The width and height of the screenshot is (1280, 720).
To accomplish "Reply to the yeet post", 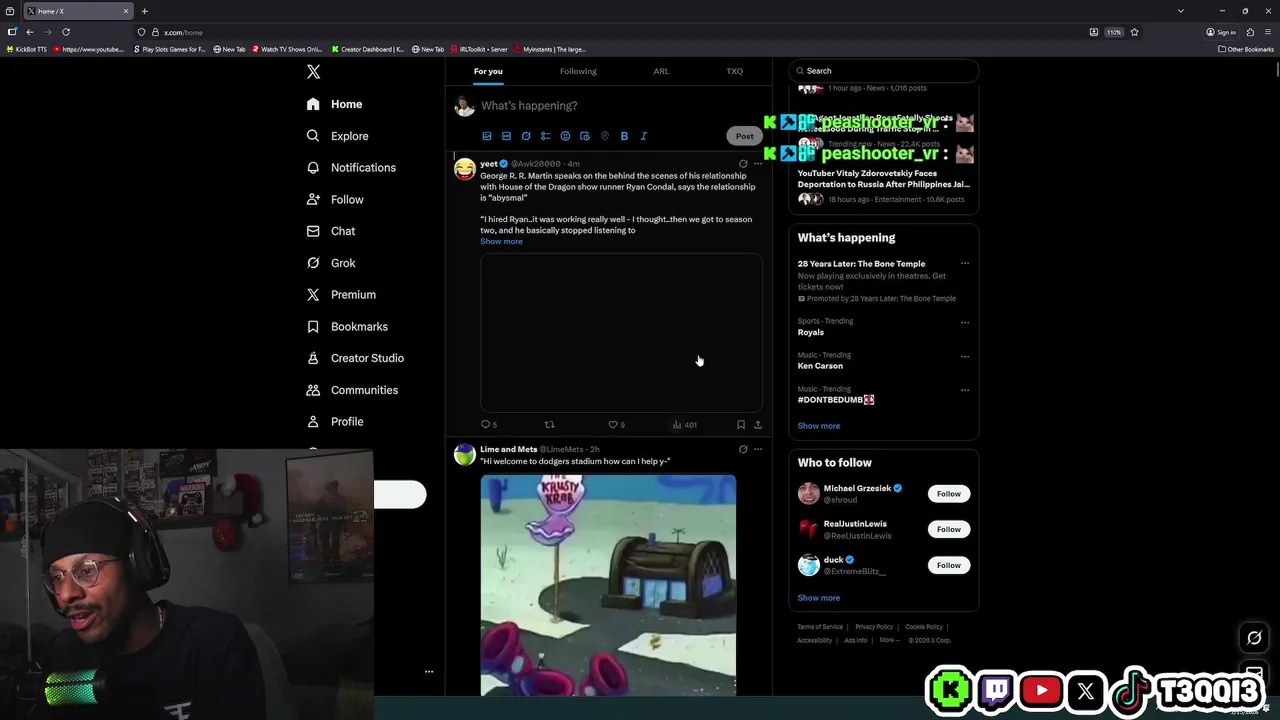I will 488,425.
